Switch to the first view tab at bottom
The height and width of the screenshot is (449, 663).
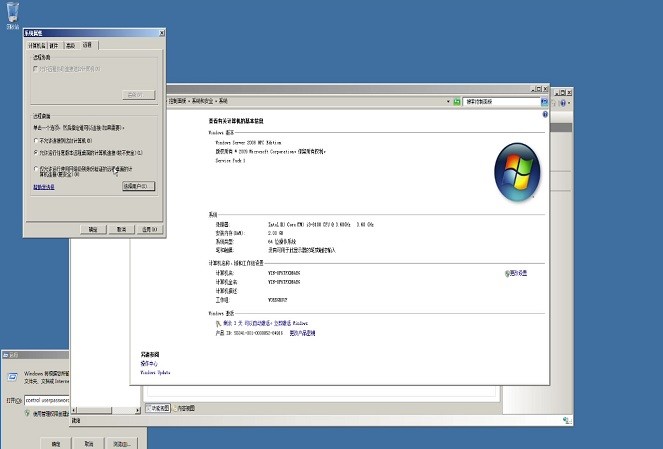[x=158, y=408]
